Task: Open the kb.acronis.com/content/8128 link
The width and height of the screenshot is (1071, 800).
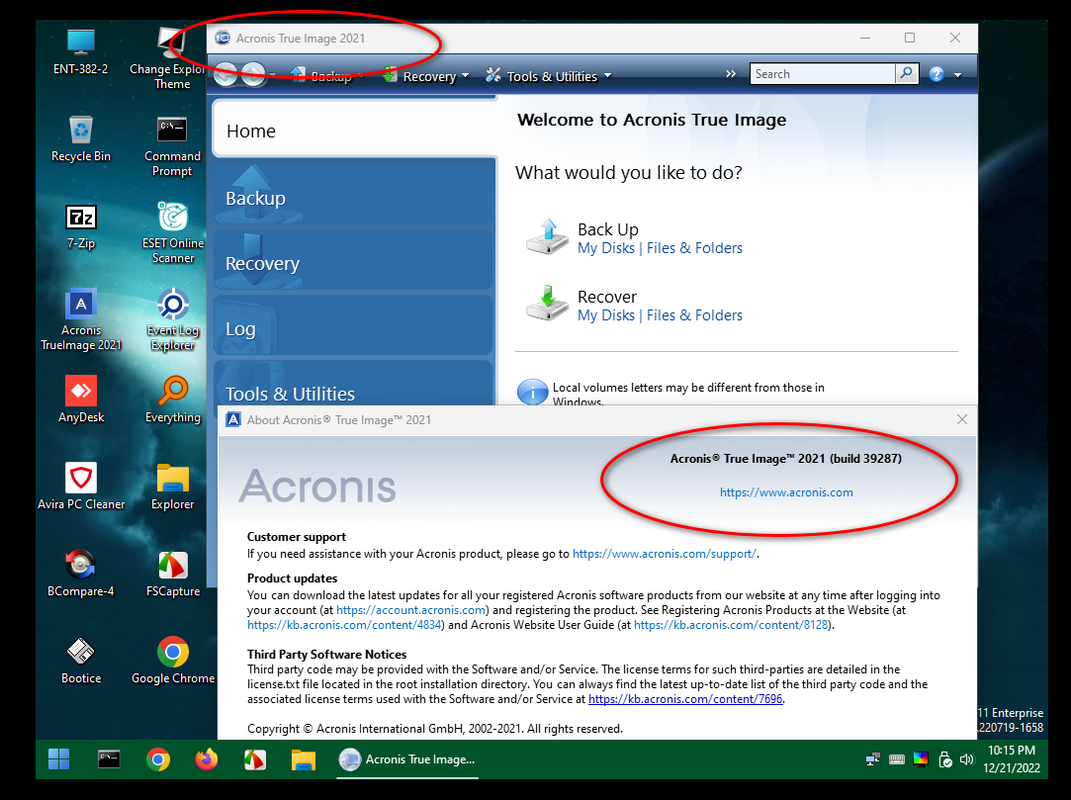Action: 731,624
